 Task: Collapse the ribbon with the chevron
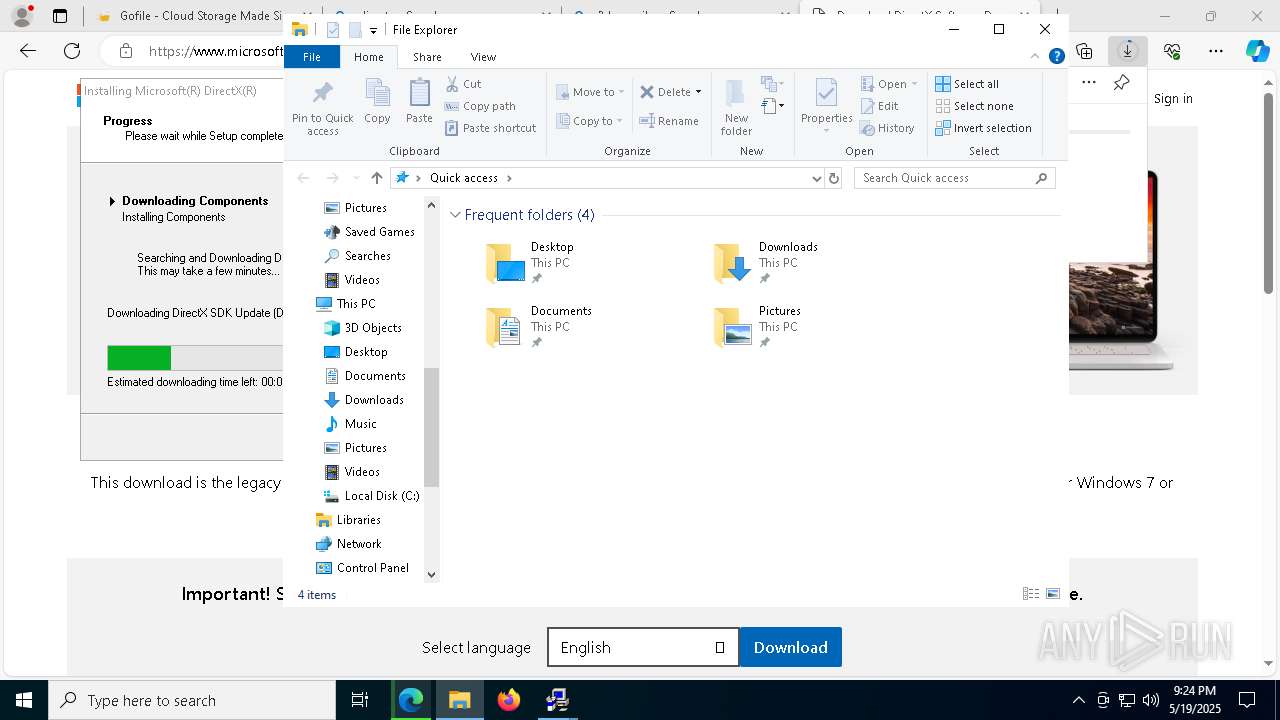(x=1035, y=57)
